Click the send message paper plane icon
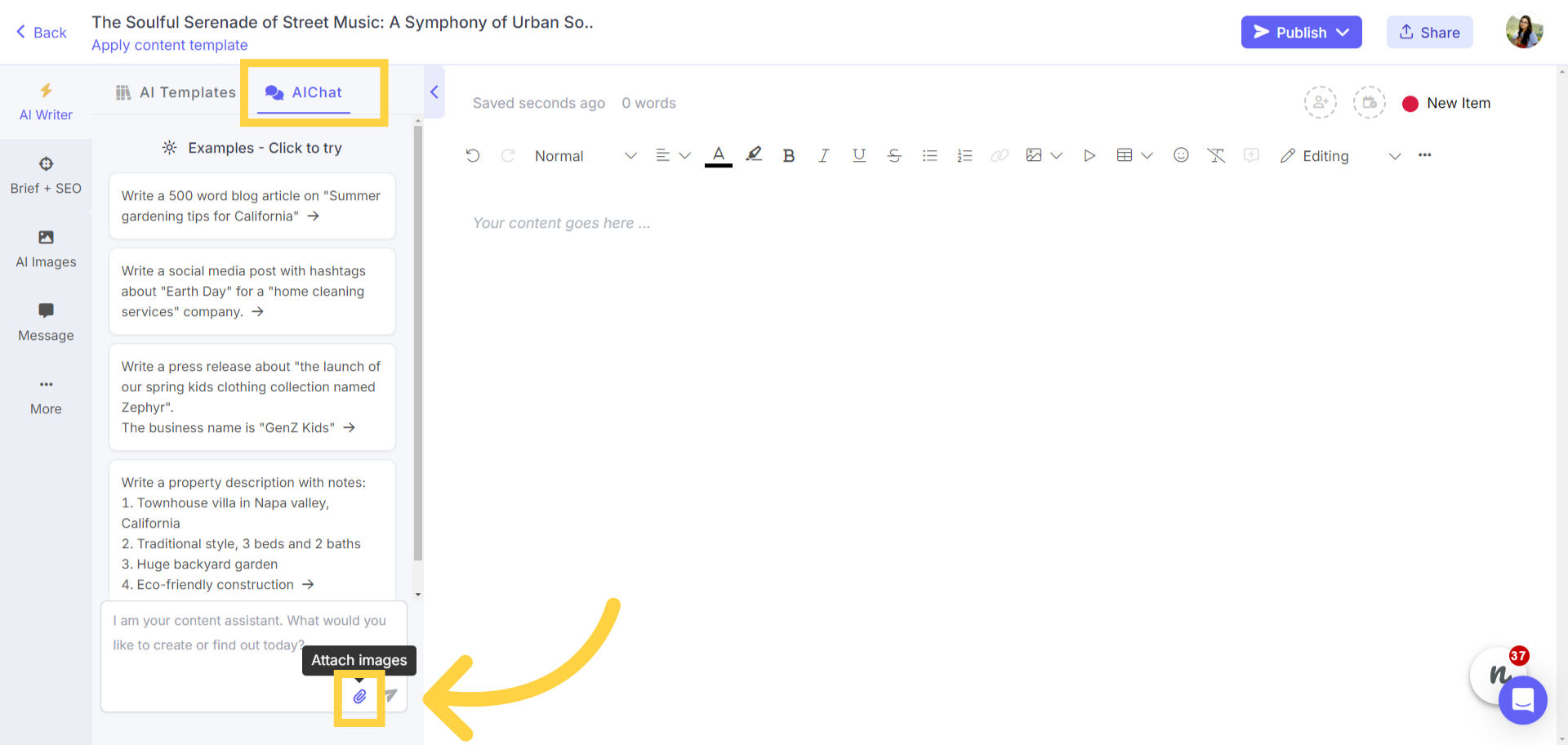The image size is (1568, 745). pyautogui.click(x=390, y=696)
